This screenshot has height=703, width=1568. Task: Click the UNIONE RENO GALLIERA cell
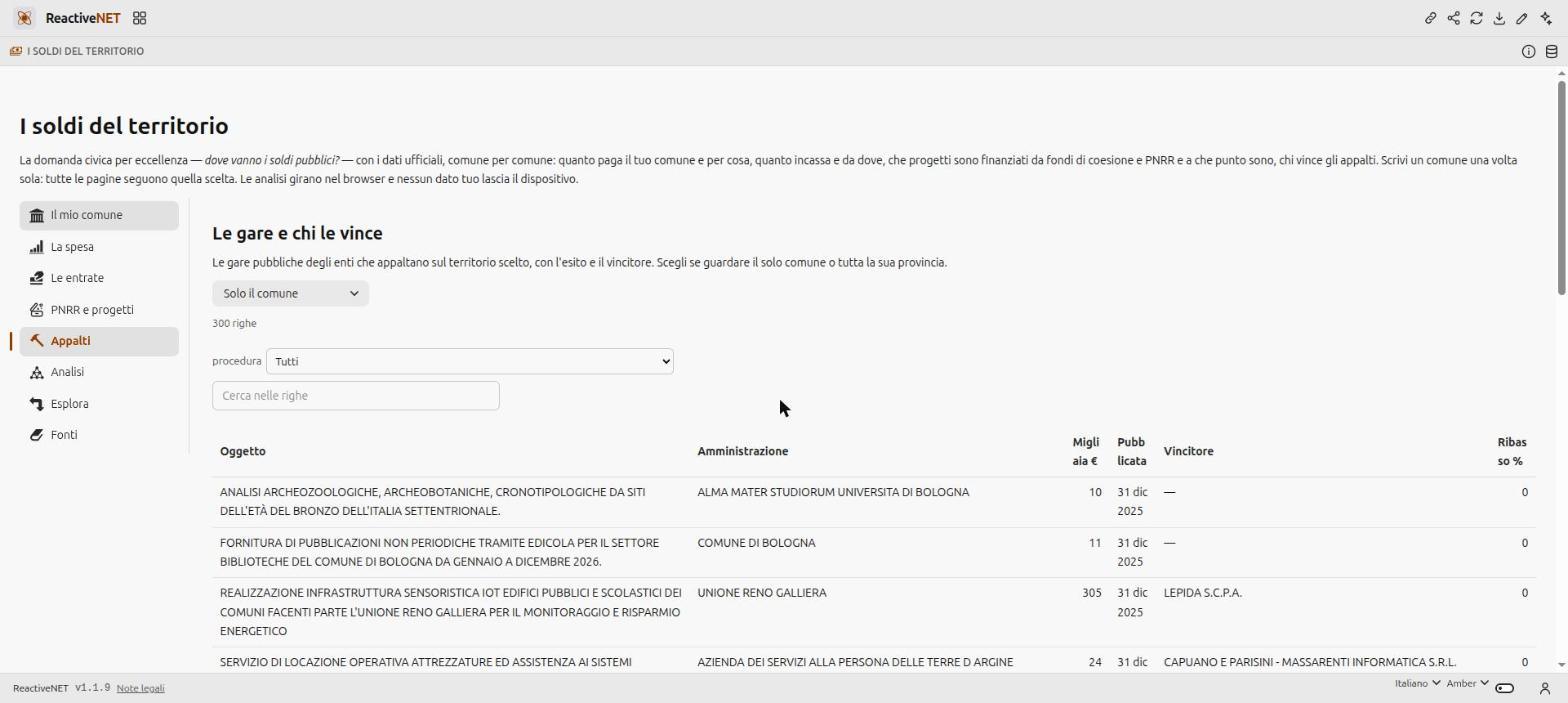click(x=762, y=593)
